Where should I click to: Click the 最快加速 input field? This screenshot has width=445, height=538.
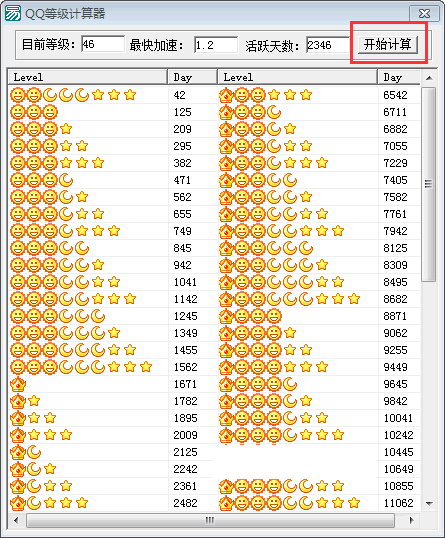pos(216,45)
